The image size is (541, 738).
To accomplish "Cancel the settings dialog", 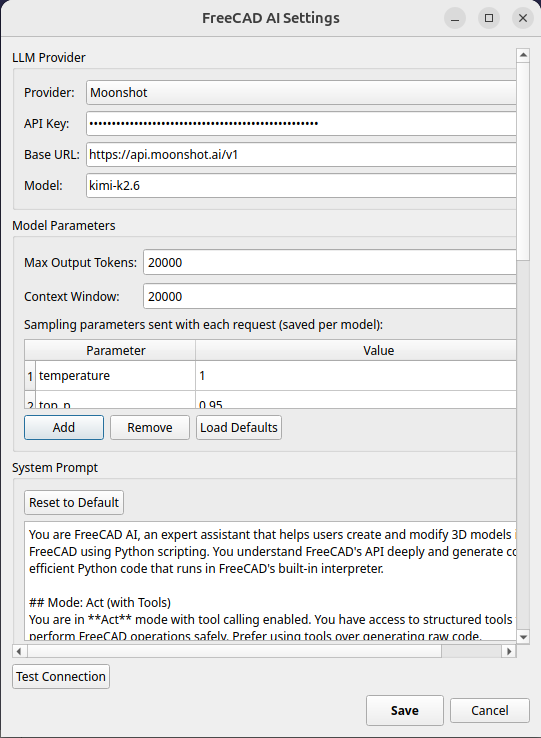I will click(490, 710).
